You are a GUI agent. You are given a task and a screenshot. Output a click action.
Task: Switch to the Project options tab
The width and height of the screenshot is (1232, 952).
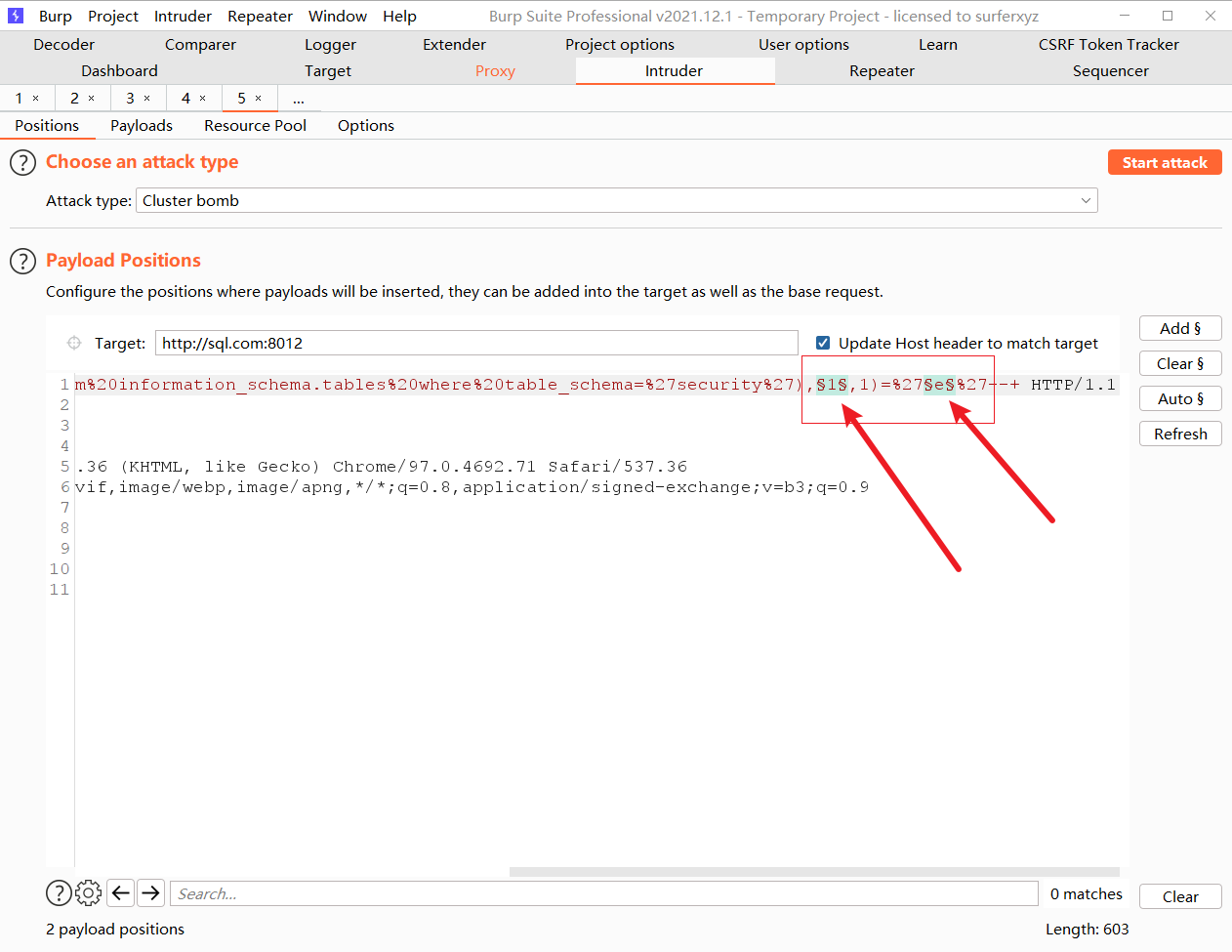click(620, 45)
